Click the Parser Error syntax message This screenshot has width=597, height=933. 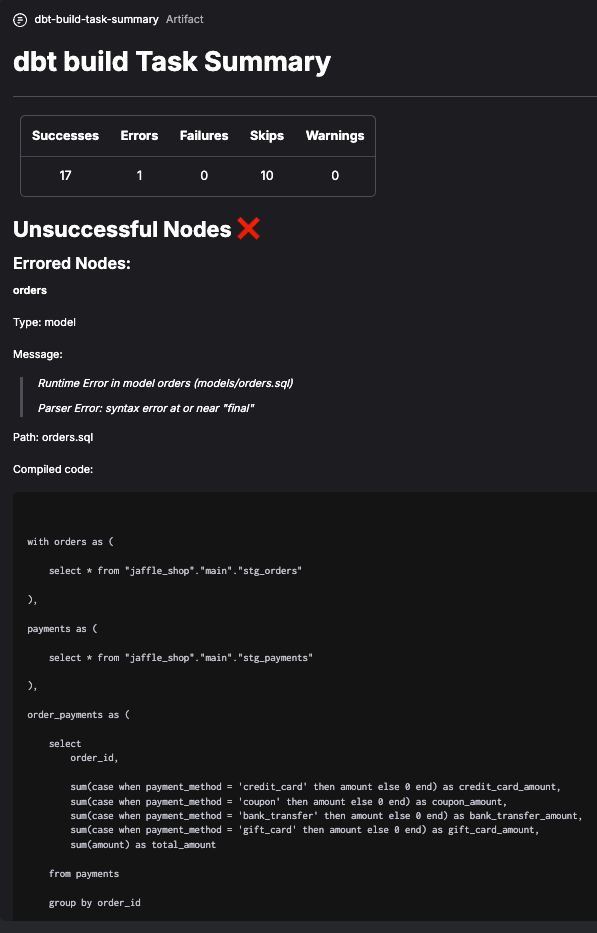146,408
